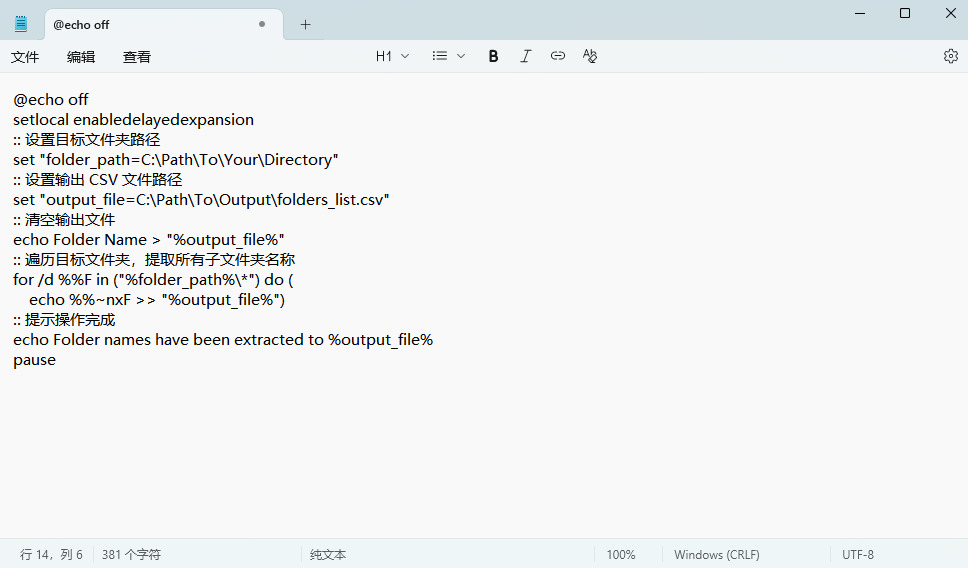Click the 'for /d %%F in' line
This screenshot has width=968, height=568.
click(x=153, y=280)
